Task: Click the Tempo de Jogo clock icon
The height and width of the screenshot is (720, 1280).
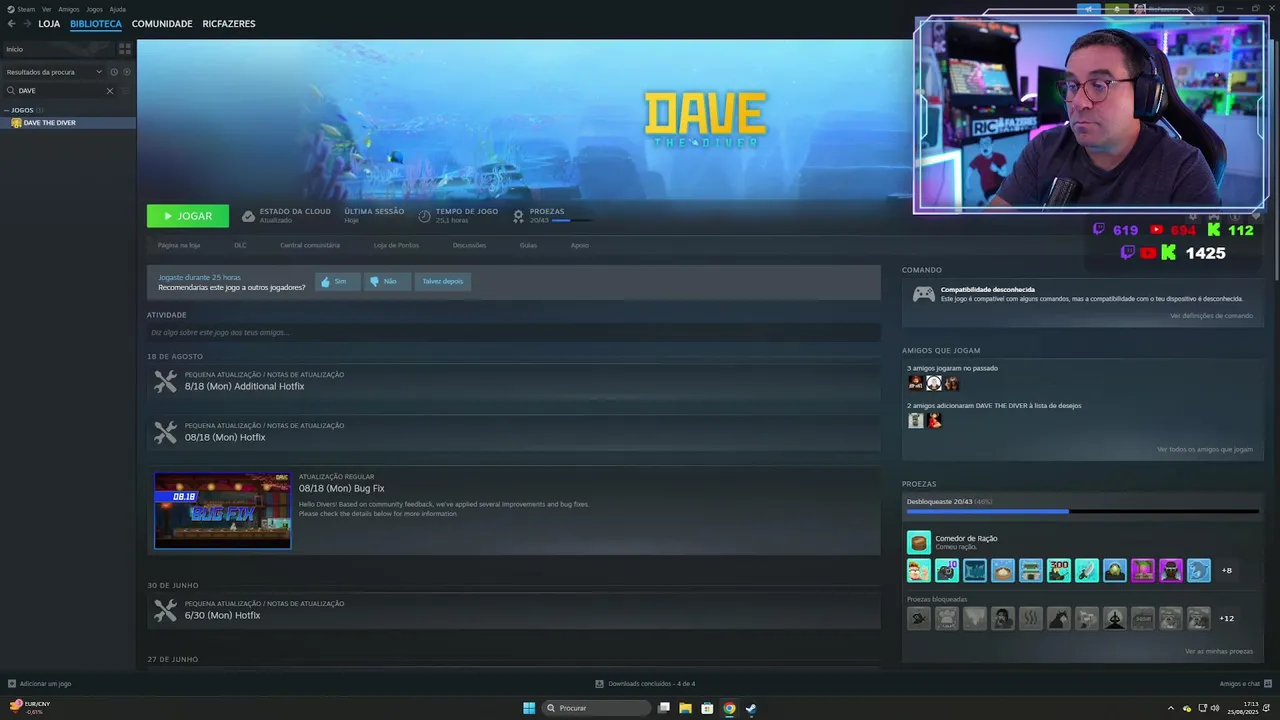Action: click(x=425, y=216)
